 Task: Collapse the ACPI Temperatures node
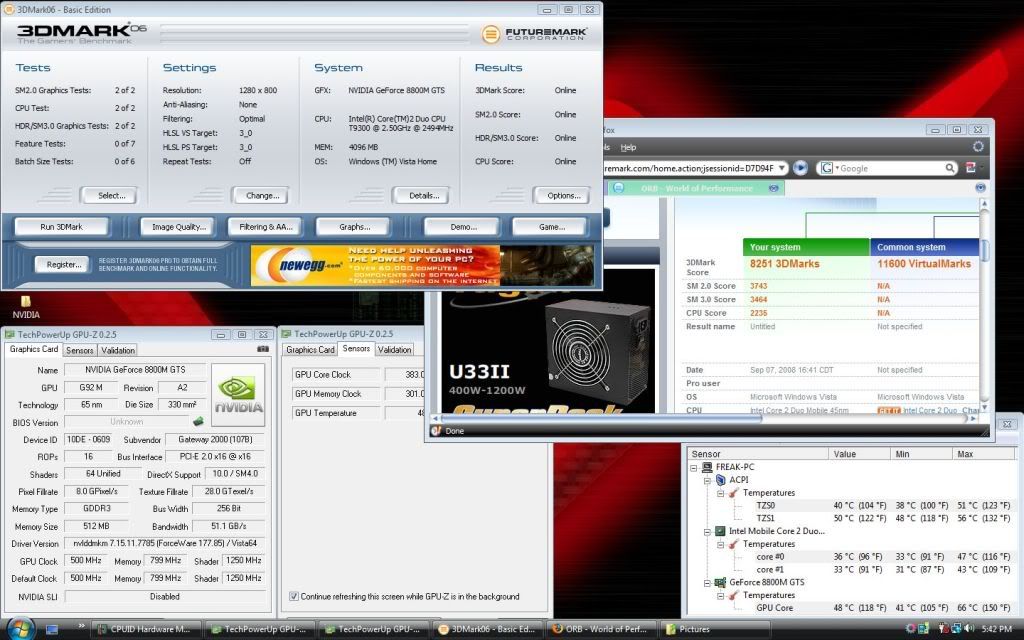click(720, 493)
